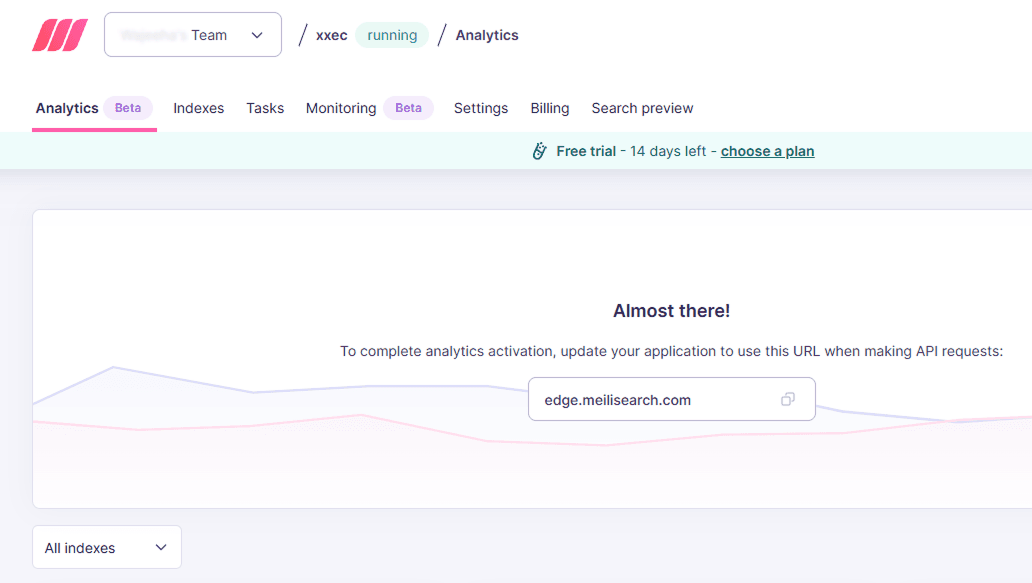Click the Meilisearch logo

[59, 35]
